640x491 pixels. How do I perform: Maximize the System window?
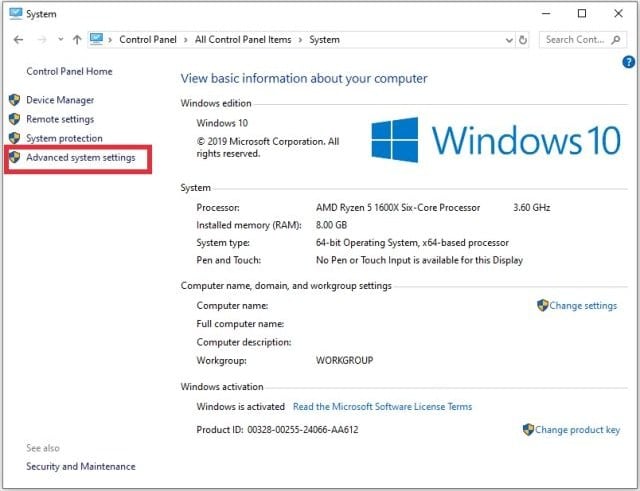point(582,13)
